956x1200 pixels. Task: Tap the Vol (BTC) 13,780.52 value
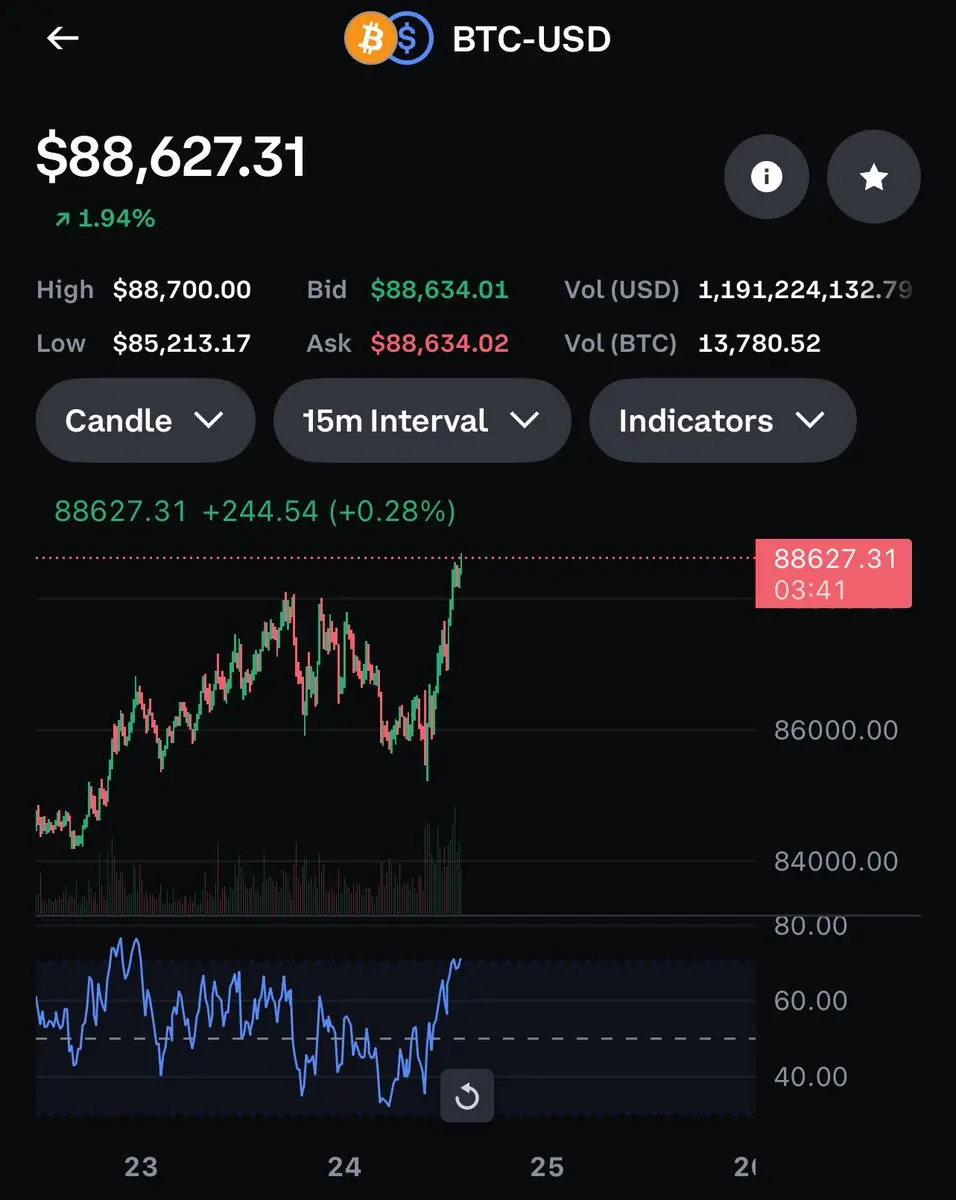(759, 343)
